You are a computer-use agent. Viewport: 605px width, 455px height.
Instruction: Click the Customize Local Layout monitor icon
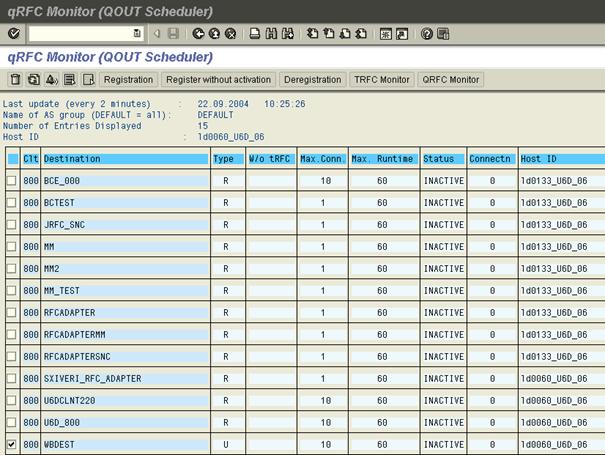click(x=402, y=34)
